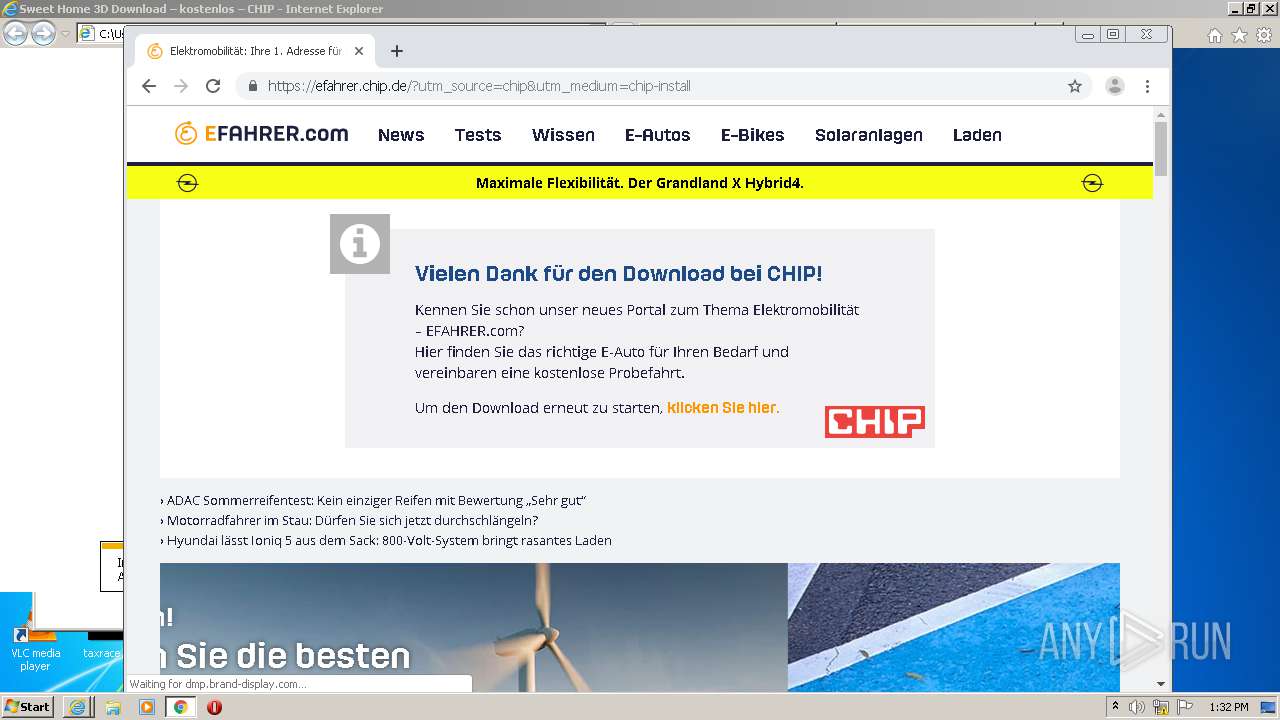
Task: Open the E-Autos section
Action: [x=657, y=135]
